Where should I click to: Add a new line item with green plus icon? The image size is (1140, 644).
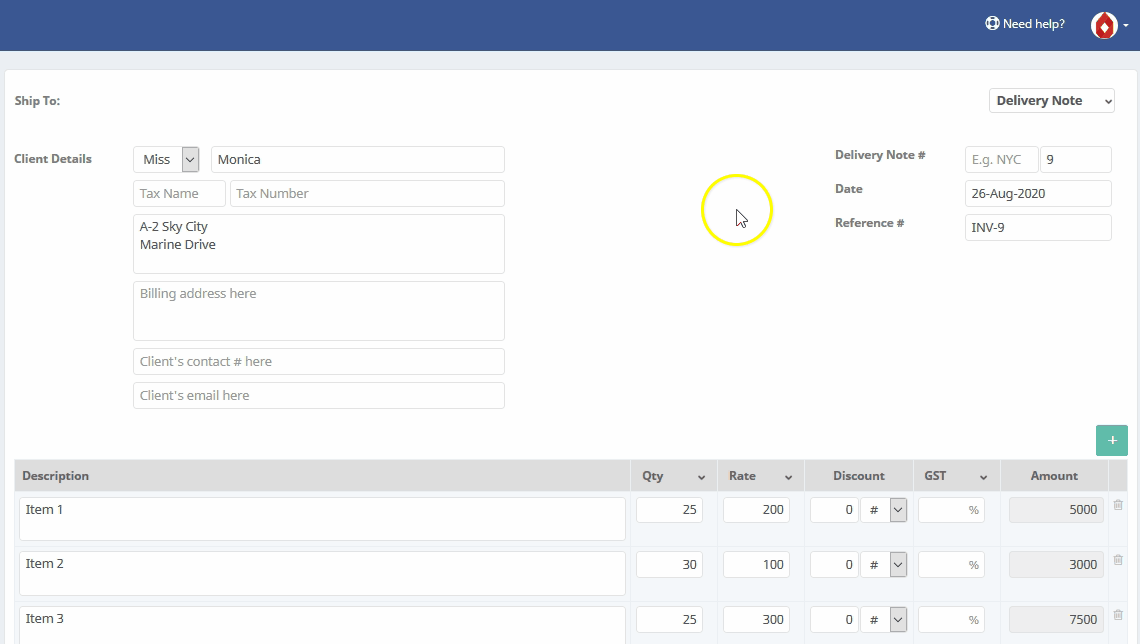click(x=1111, y=440)
